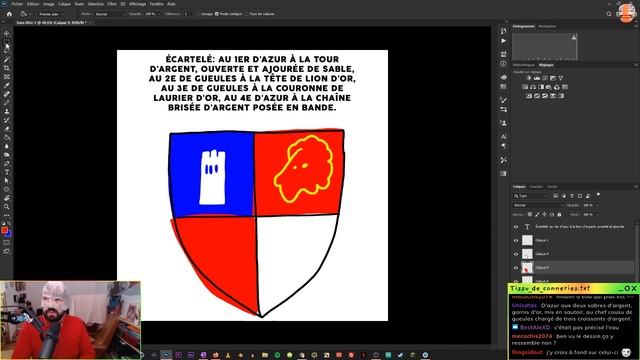
Task: Select the Eraser tool
Action: (7, 129)
